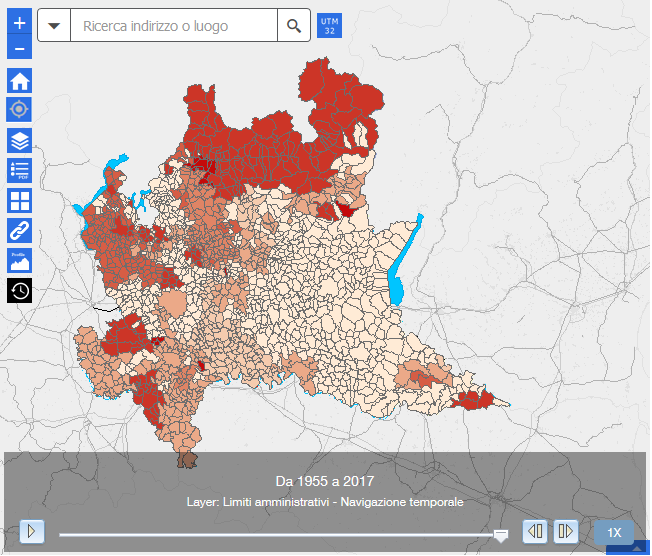
Task: Step to the previous time interval
Action: click(535, 532)
